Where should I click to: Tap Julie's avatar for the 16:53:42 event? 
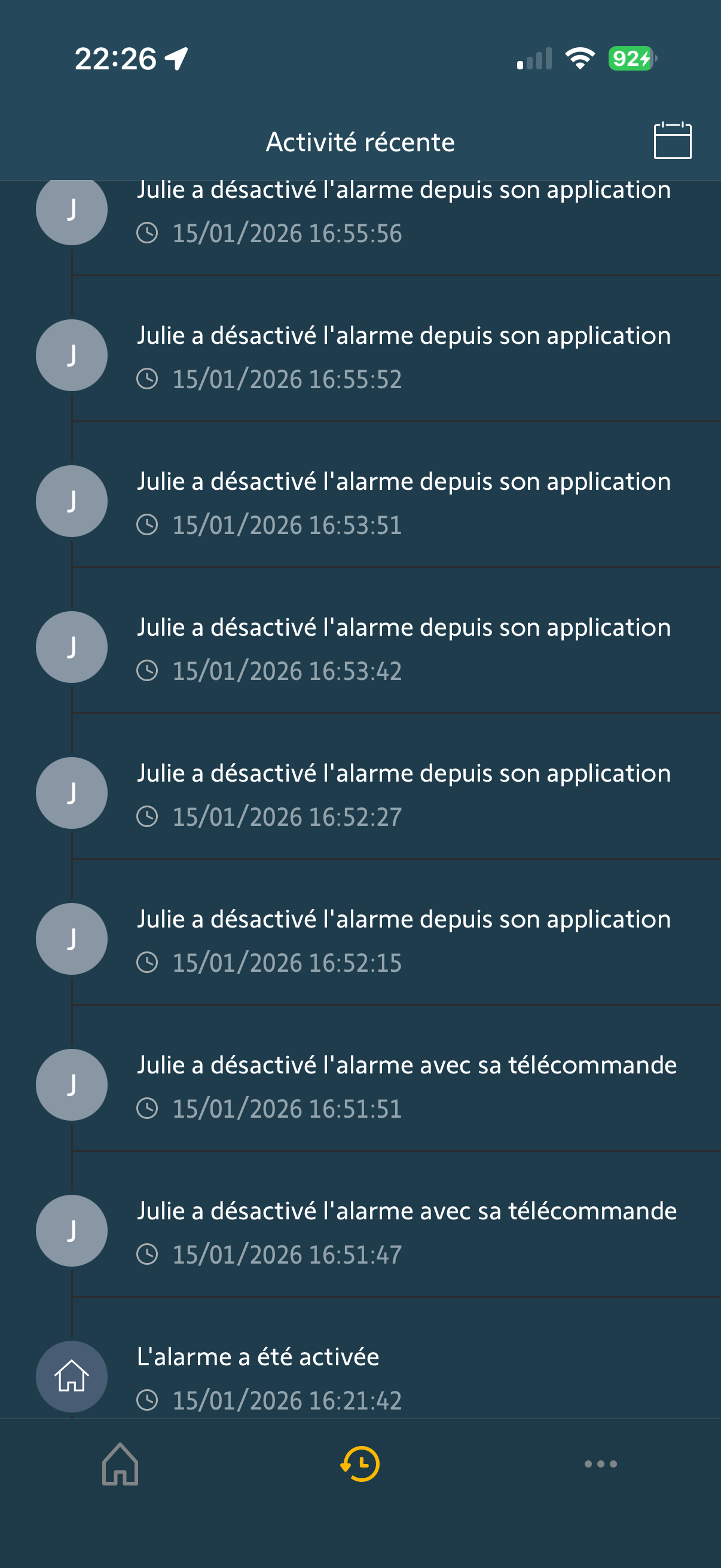(72, 647)
